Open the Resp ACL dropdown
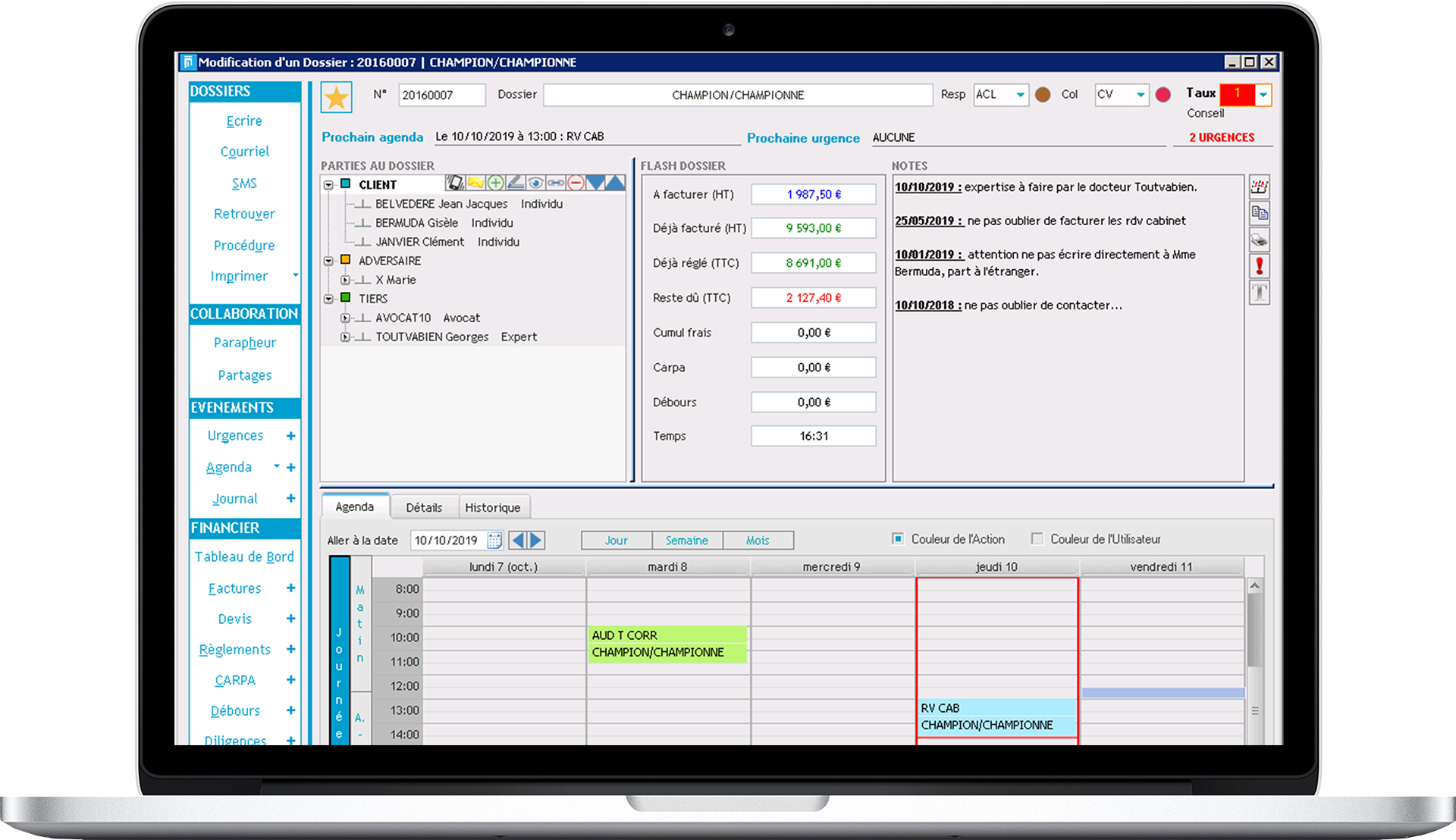1456x840 pixels. pyautogui.click(x=1020, y=95)
